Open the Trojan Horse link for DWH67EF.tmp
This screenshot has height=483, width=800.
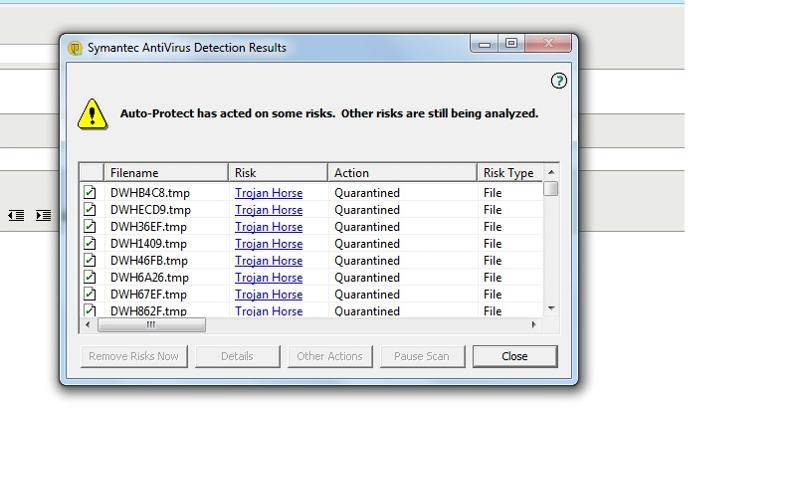pos(268,294)
